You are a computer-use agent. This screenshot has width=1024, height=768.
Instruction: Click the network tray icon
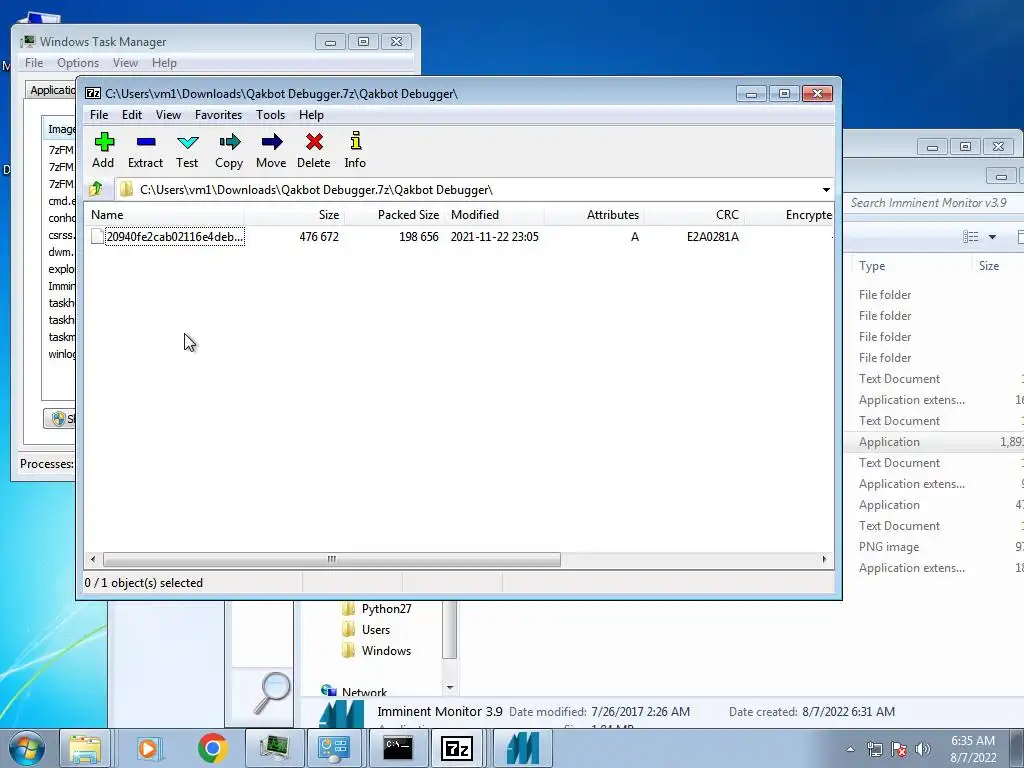tap(874, 749)
